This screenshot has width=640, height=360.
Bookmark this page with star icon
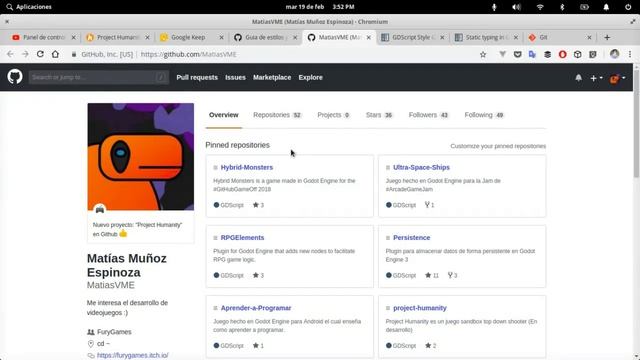[x=483, y=54]
